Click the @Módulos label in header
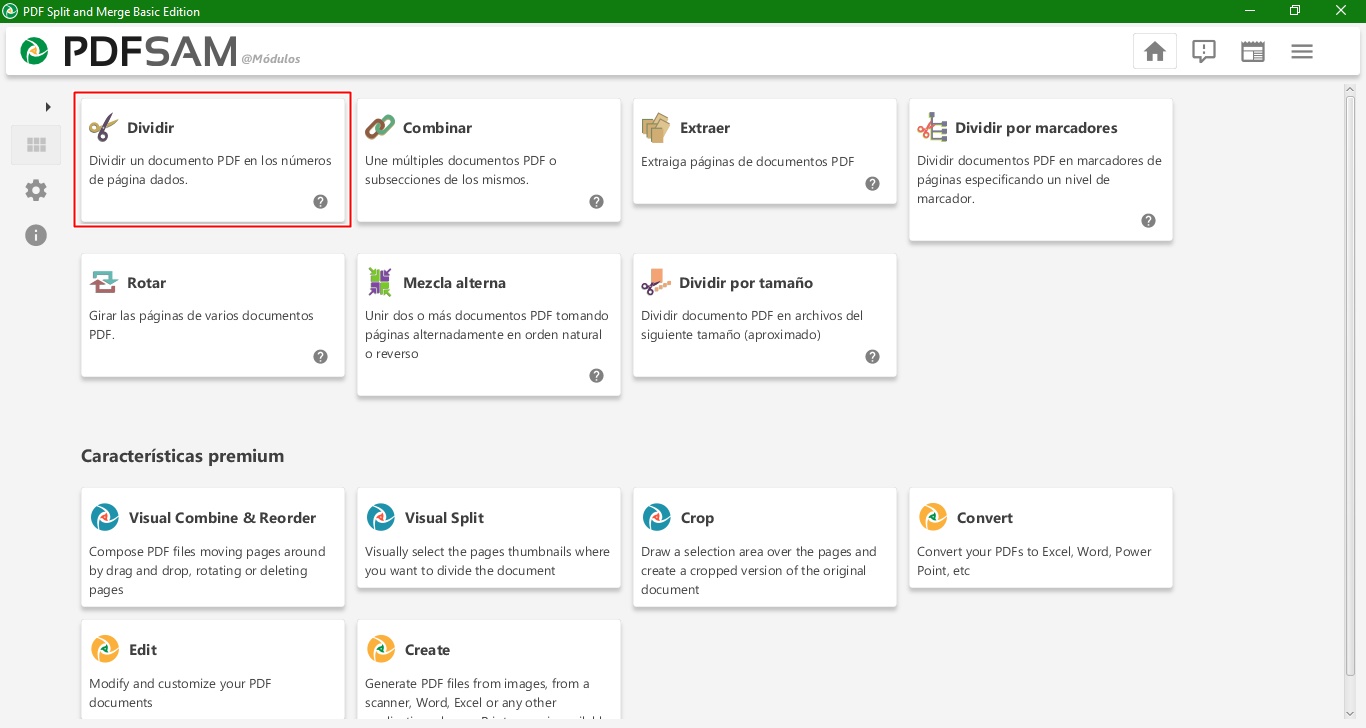The height and width of the screenshot is (728, 1366). click(271, 59)
